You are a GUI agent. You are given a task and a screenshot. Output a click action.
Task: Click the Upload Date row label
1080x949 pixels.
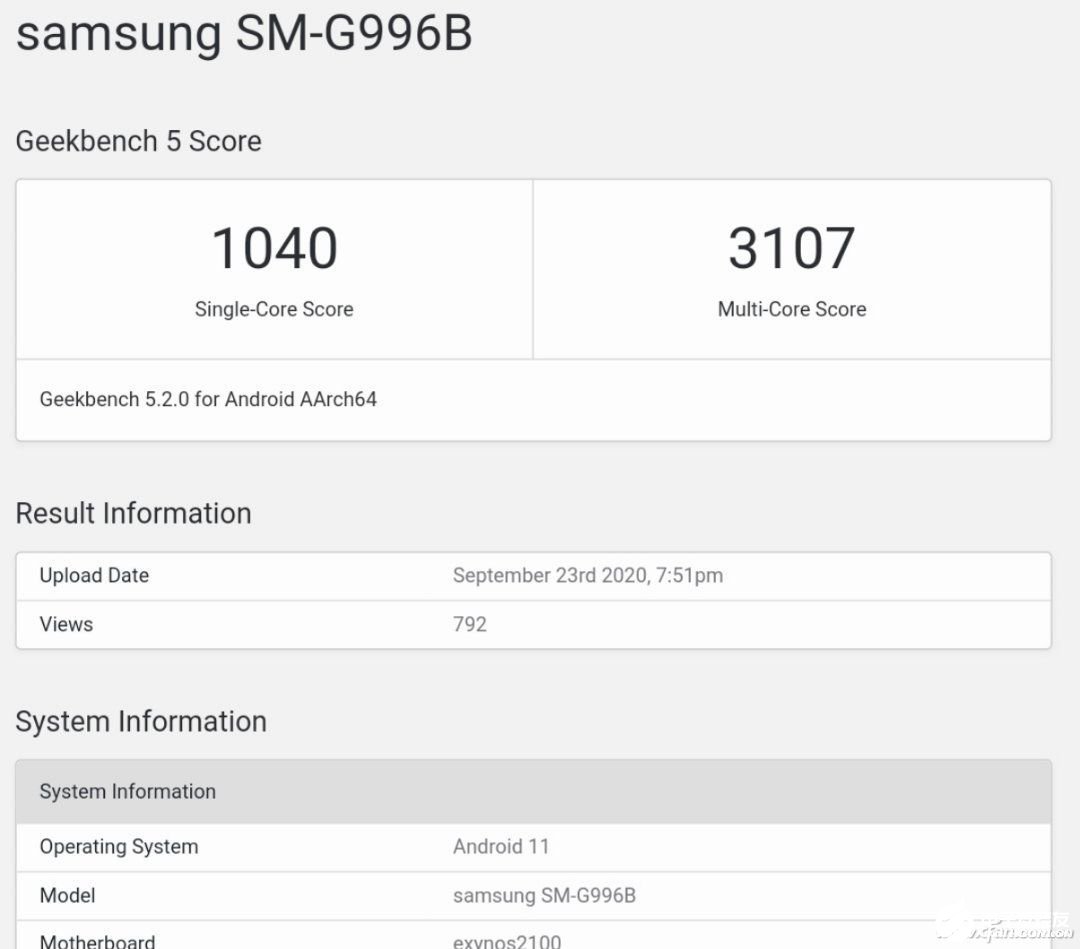pyautogui.click(x=94, y=575)
